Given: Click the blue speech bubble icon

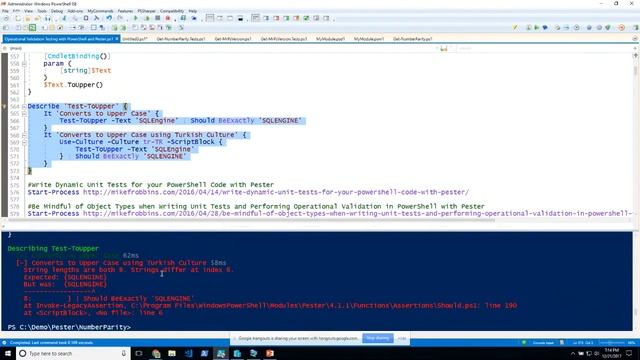Looking at the screenshot, I should coord(545,28).
